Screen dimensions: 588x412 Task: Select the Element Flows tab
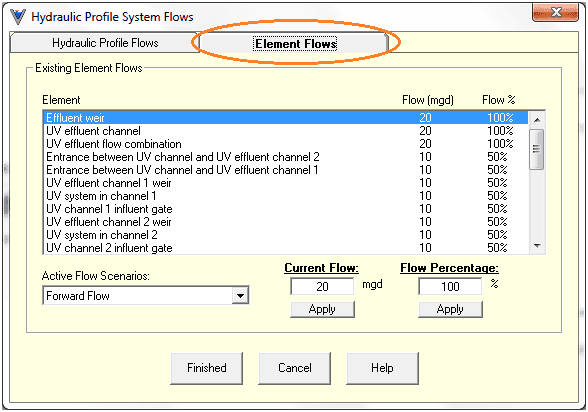click(x=294, y=43)
